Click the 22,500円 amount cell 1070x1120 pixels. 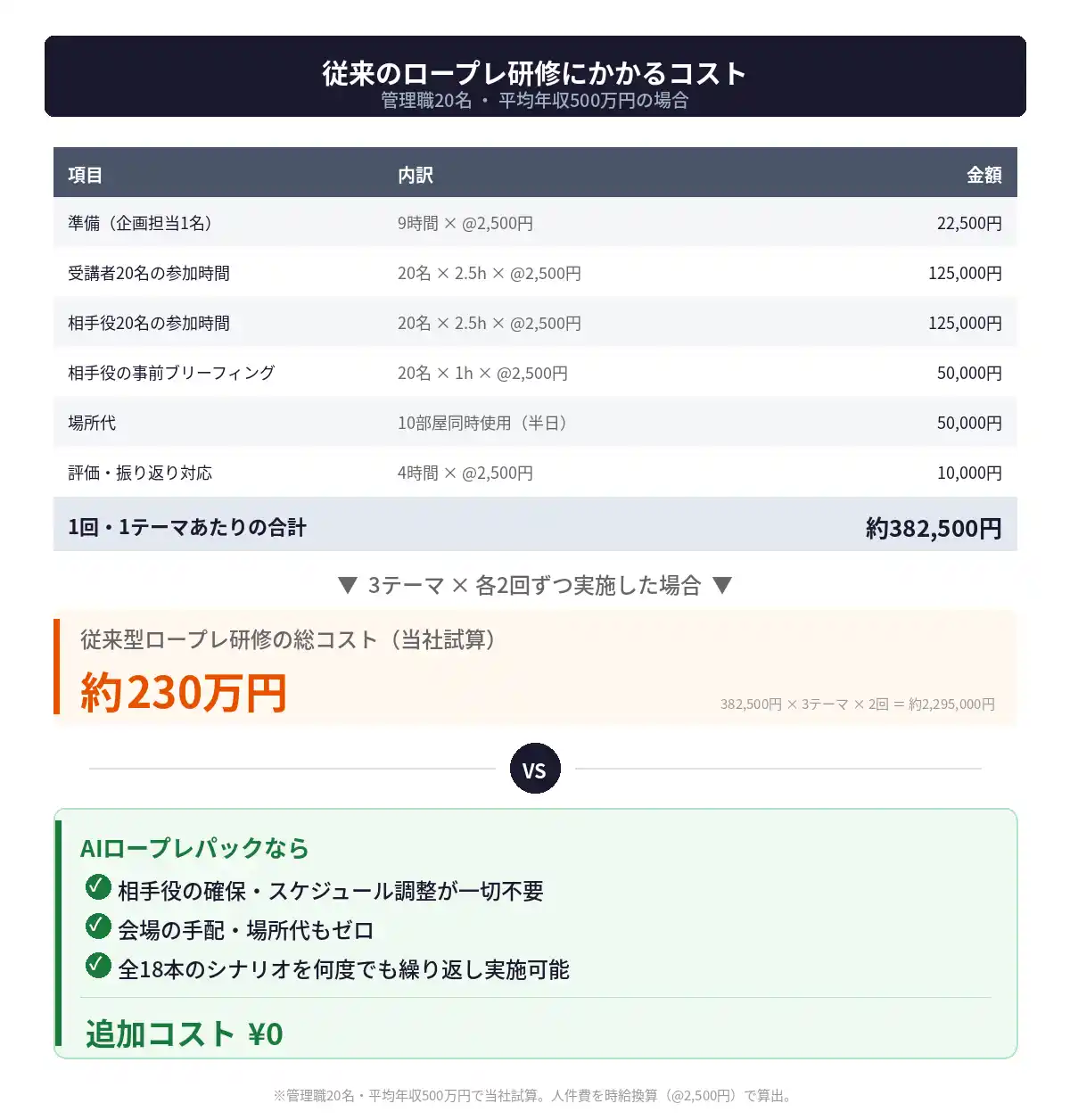point(969,223)
